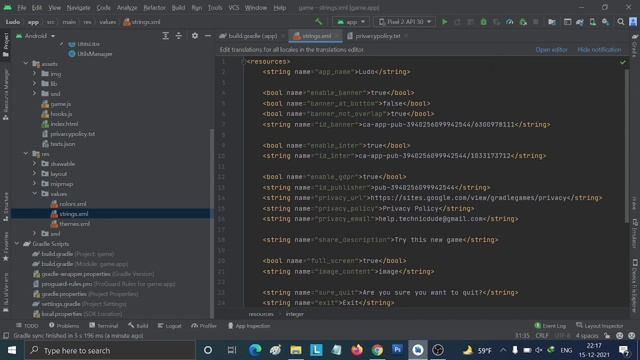Open Pixel 2 API 30 device dropdown
The image size is (640, 360).
tap(405, 22)
